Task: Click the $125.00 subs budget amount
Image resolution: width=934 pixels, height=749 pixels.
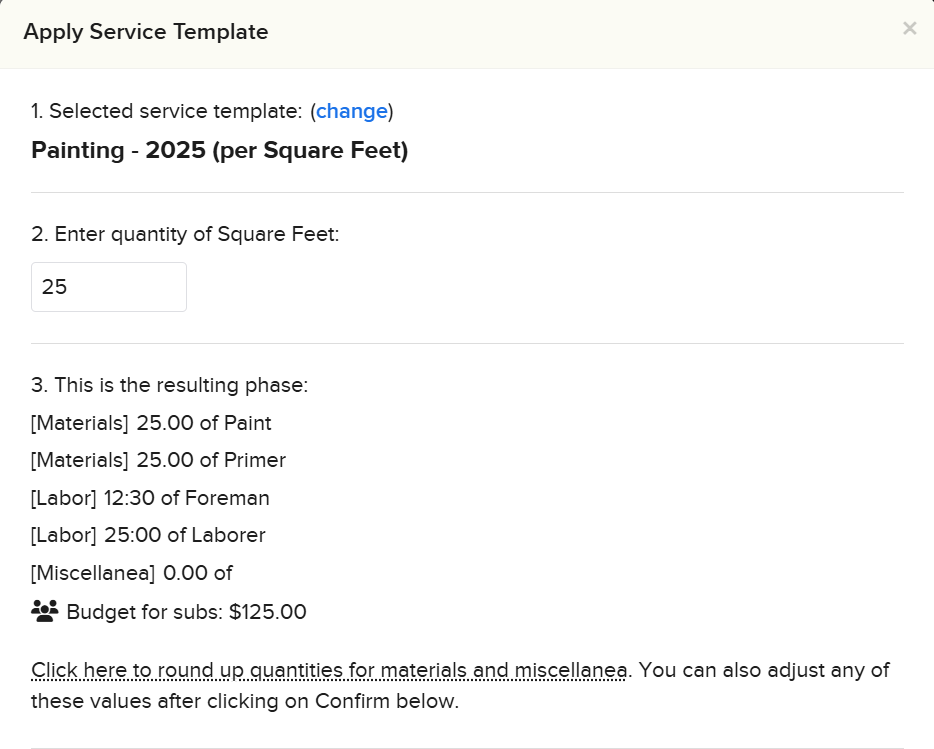Action: coord(267,612)
